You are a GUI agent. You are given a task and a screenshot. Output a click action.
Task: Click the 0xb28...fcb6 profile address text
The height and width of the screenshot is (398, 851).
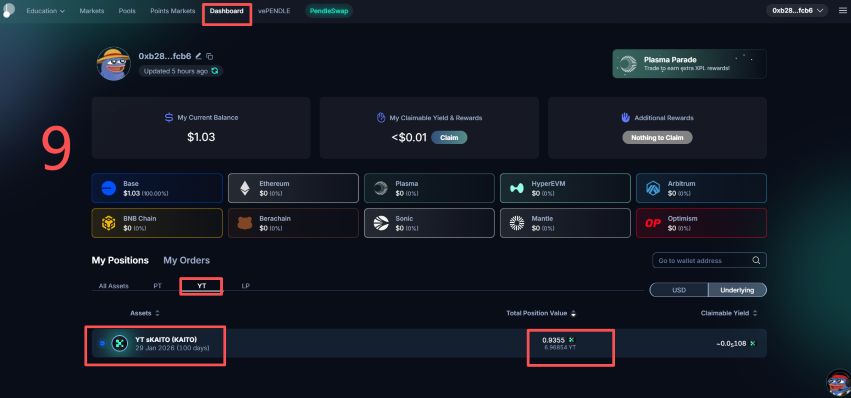pos(164,56)
